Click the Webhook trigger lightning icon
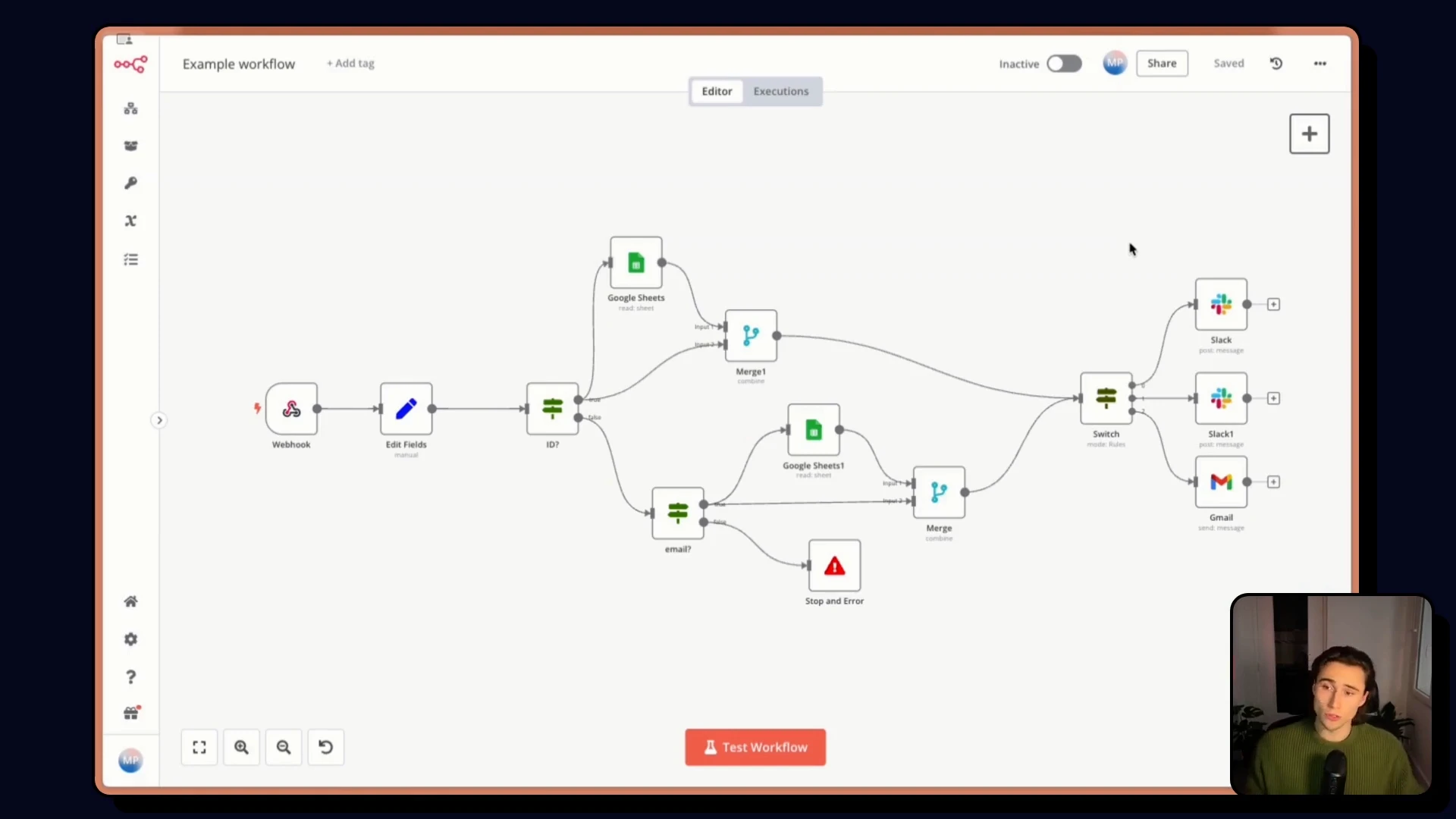 [x=258, y=409]
